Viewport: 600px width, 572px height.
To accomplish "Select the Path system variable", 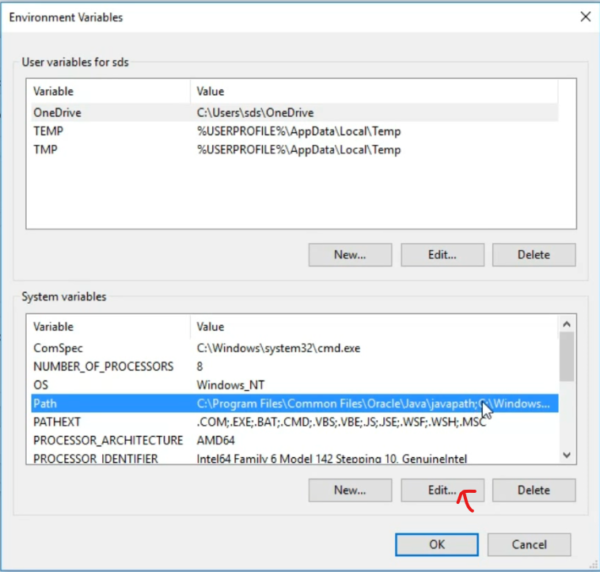I will coord(295,403).
